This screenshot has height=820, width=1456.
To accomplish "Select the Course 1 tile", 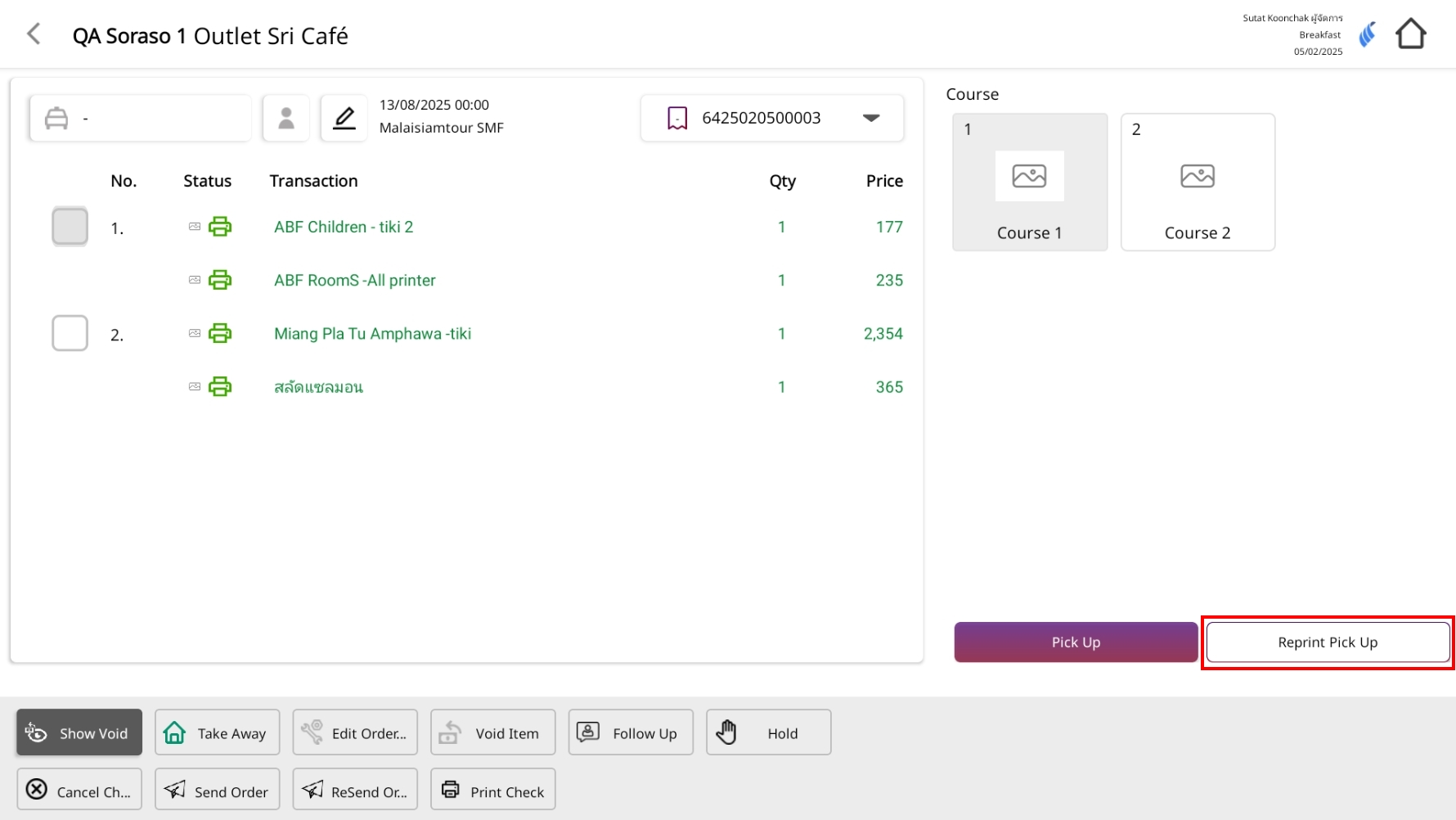I will click(x=1029, y=182).
